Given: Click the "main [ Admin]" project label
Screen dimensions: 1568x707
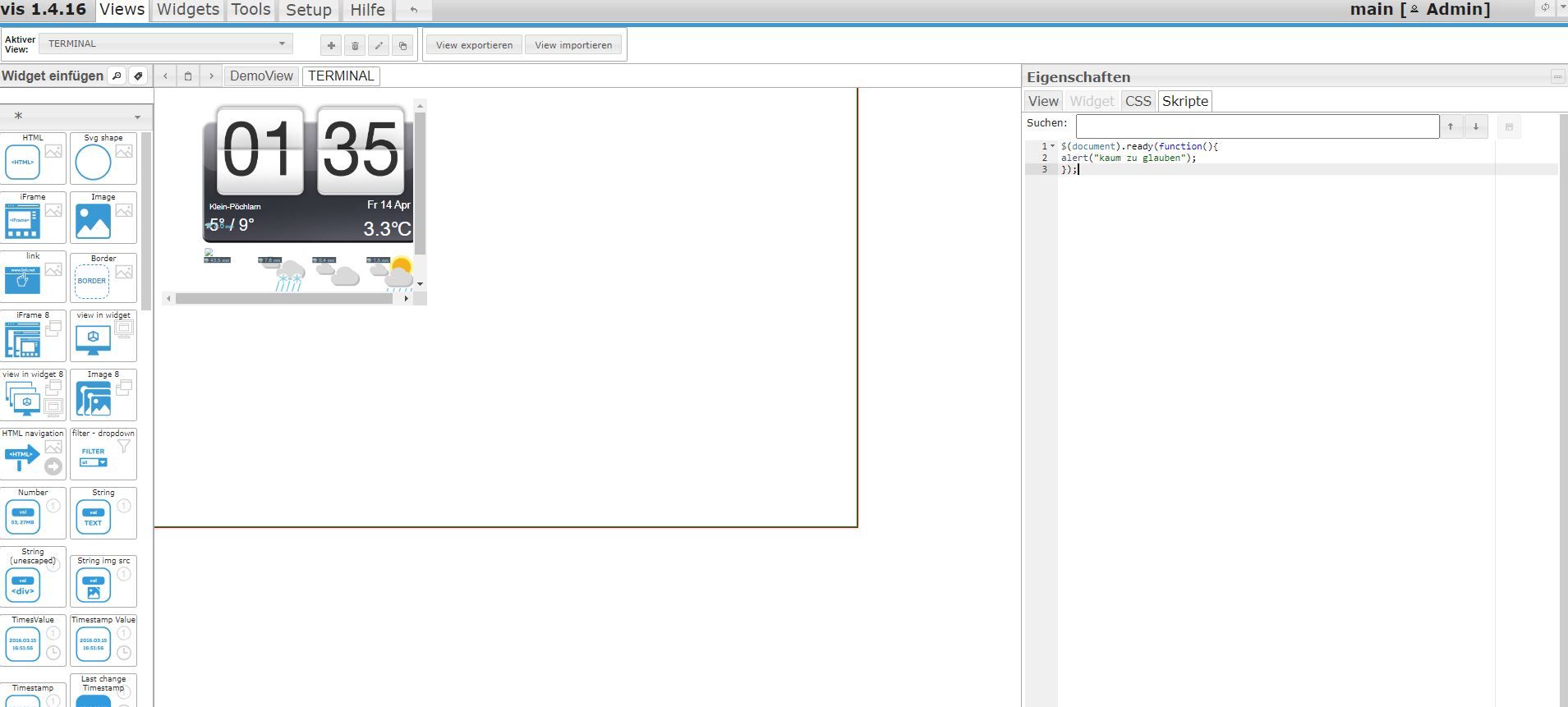Looking at the screenshot, I should 1420,10.
